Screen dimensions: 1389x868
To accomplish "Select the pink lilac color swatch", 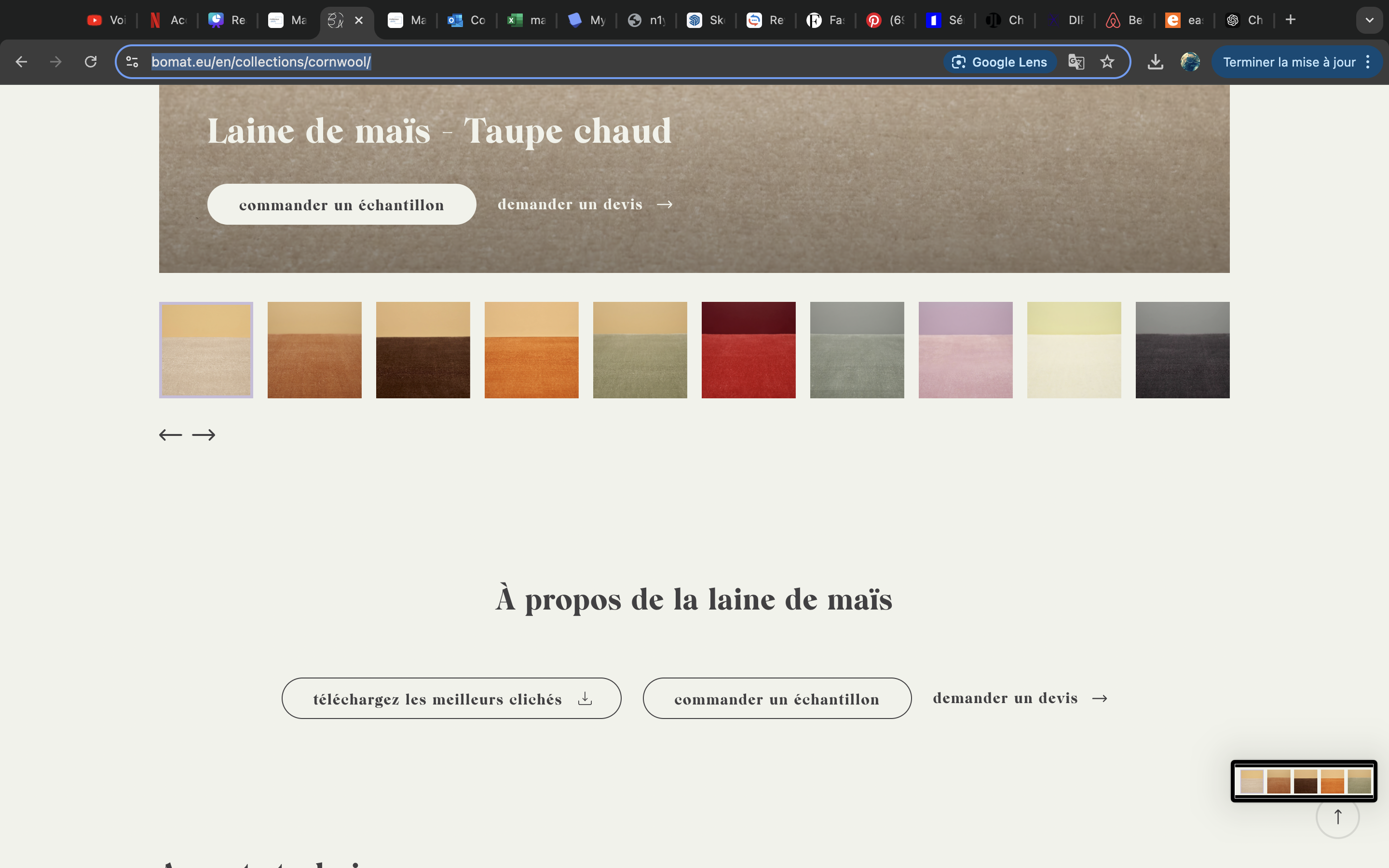I will tap(965, 350).
